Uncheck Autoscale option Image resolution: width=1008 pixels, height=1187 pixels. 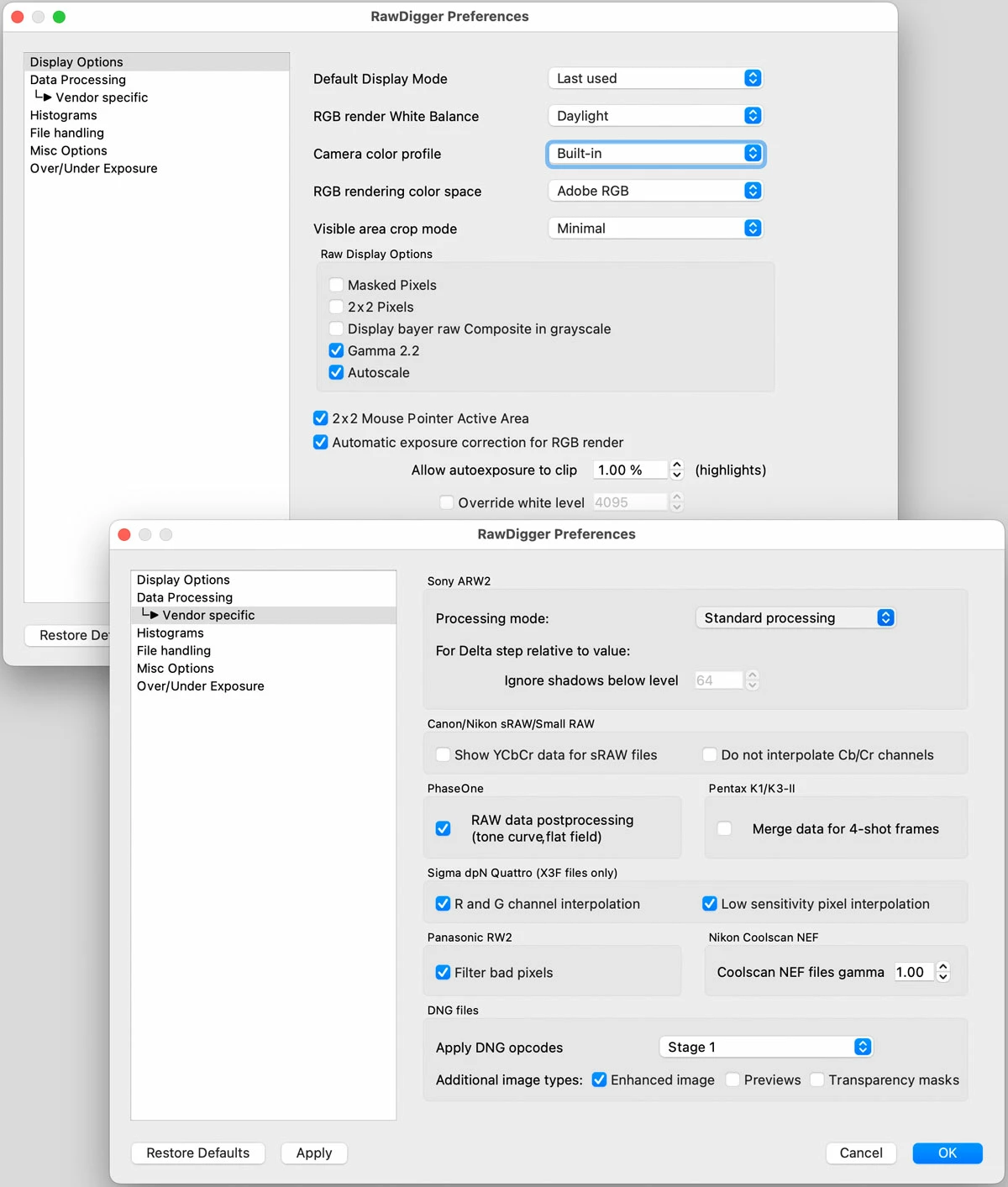[336, 372]
